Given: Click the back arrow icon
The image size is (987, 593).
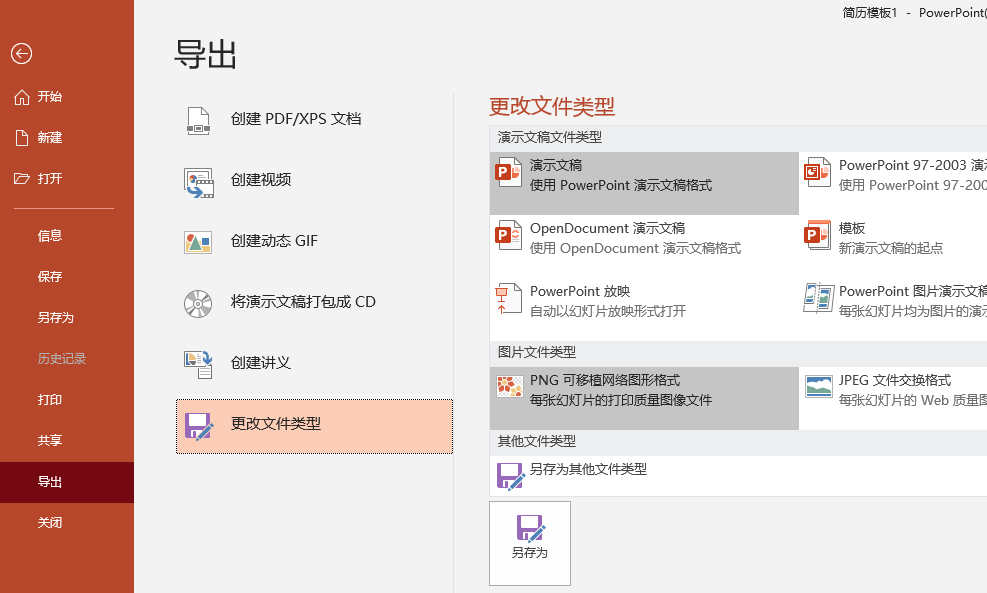Looking at the screenshot, I should 21,54.
